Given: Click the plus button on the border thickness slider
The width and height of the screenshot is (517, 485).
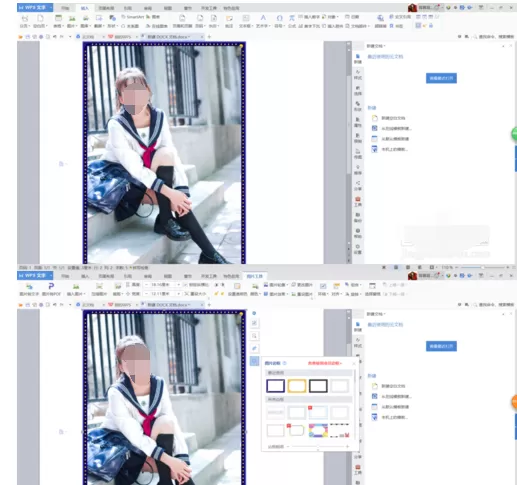Looking at the screenshot, I should tap(347, 446).
